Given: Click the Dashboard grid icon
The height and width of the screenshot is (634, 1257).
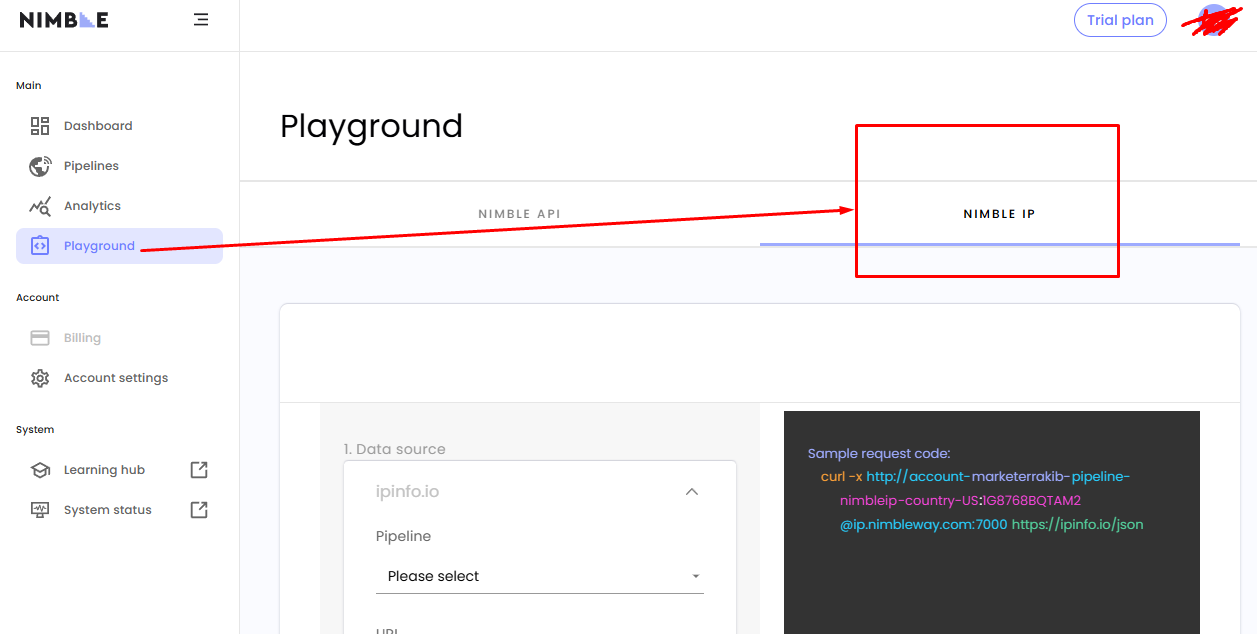Looking at the screenshot, I should [x=40, y=126].
